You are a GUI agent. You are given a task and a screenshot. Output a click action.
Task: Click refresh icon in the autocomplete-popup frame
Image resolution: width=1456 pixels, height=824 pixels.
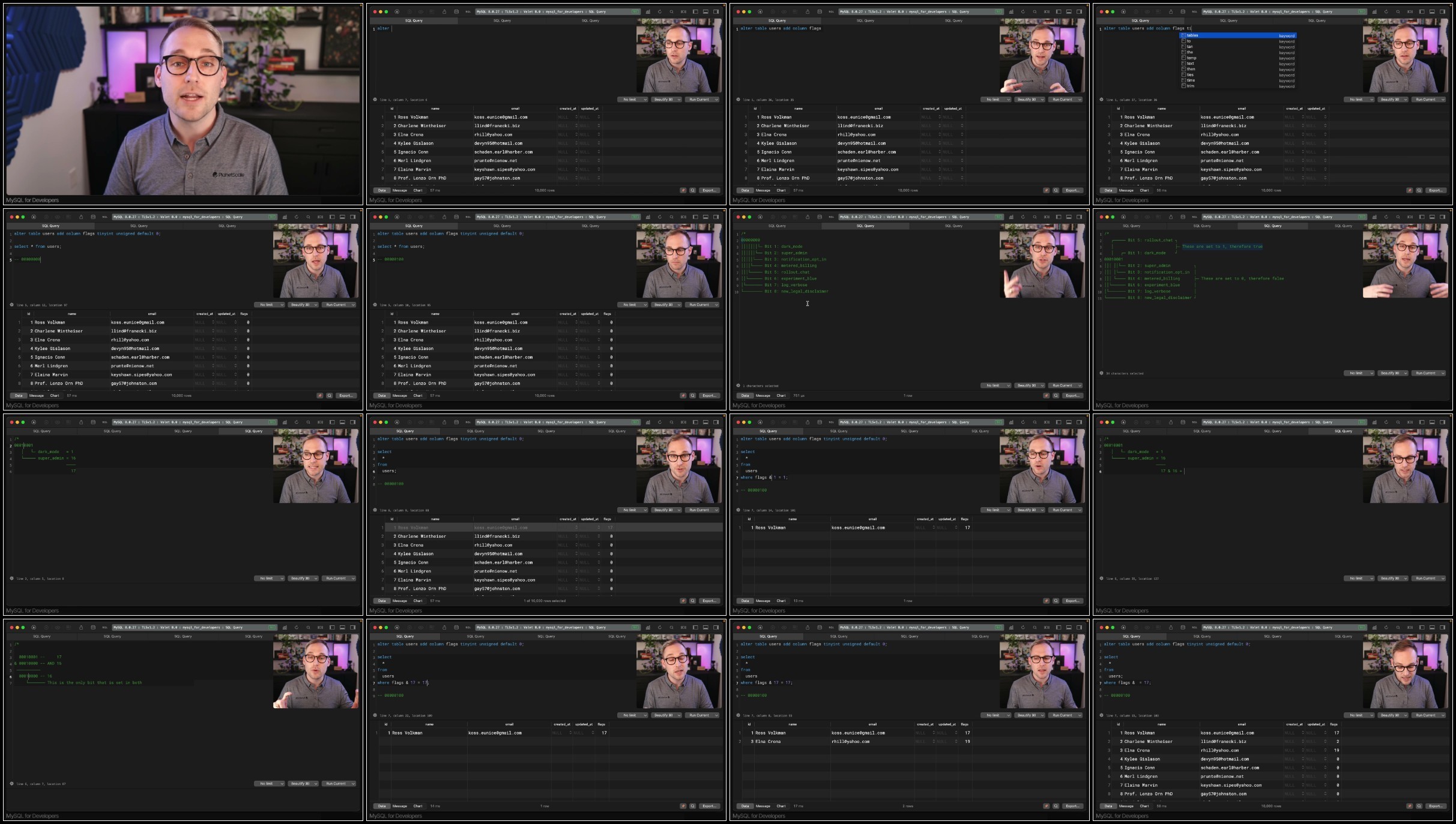tap(1386, 11)
